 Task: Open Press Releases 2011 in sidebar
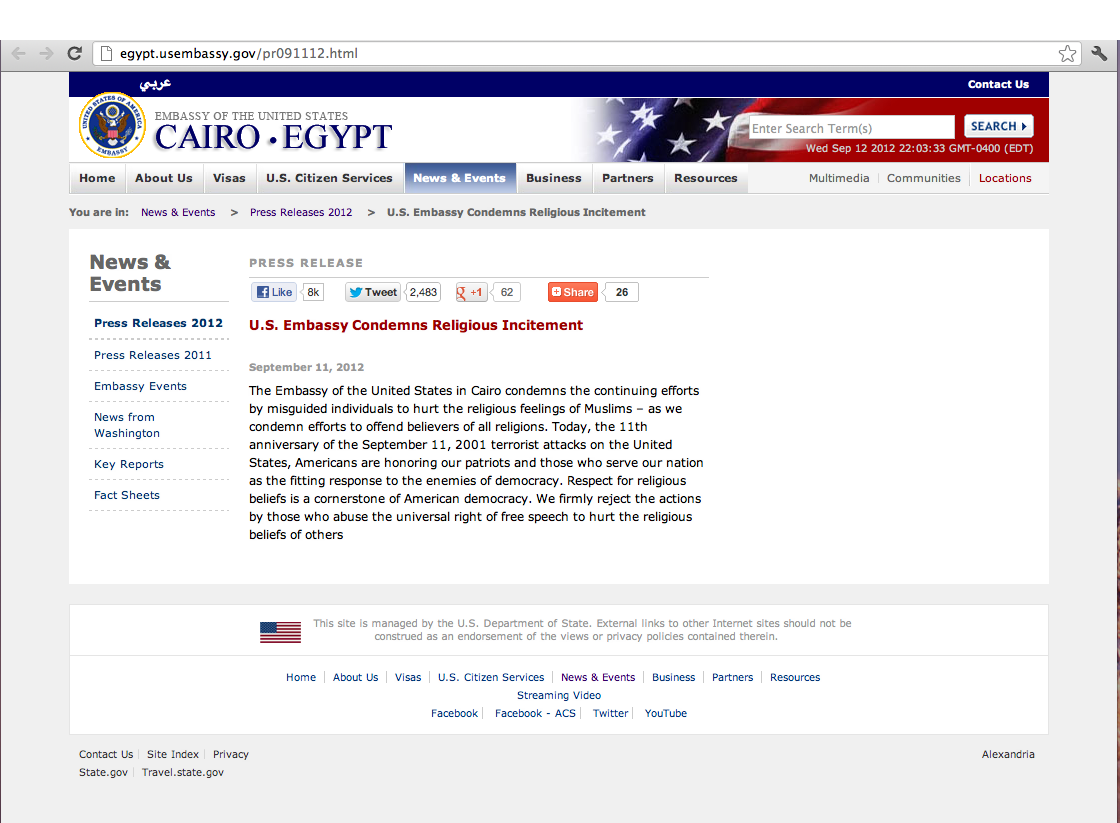[x=153, y=355]
